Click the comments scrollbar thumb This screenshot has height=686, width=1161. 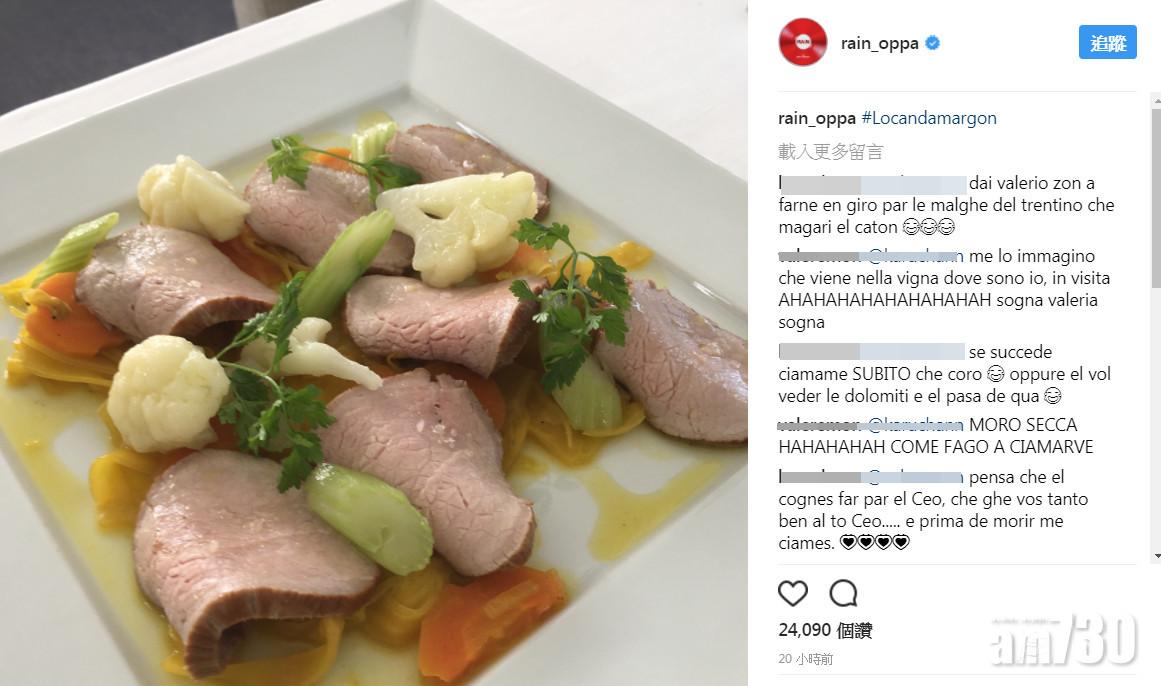point(1156,198)
